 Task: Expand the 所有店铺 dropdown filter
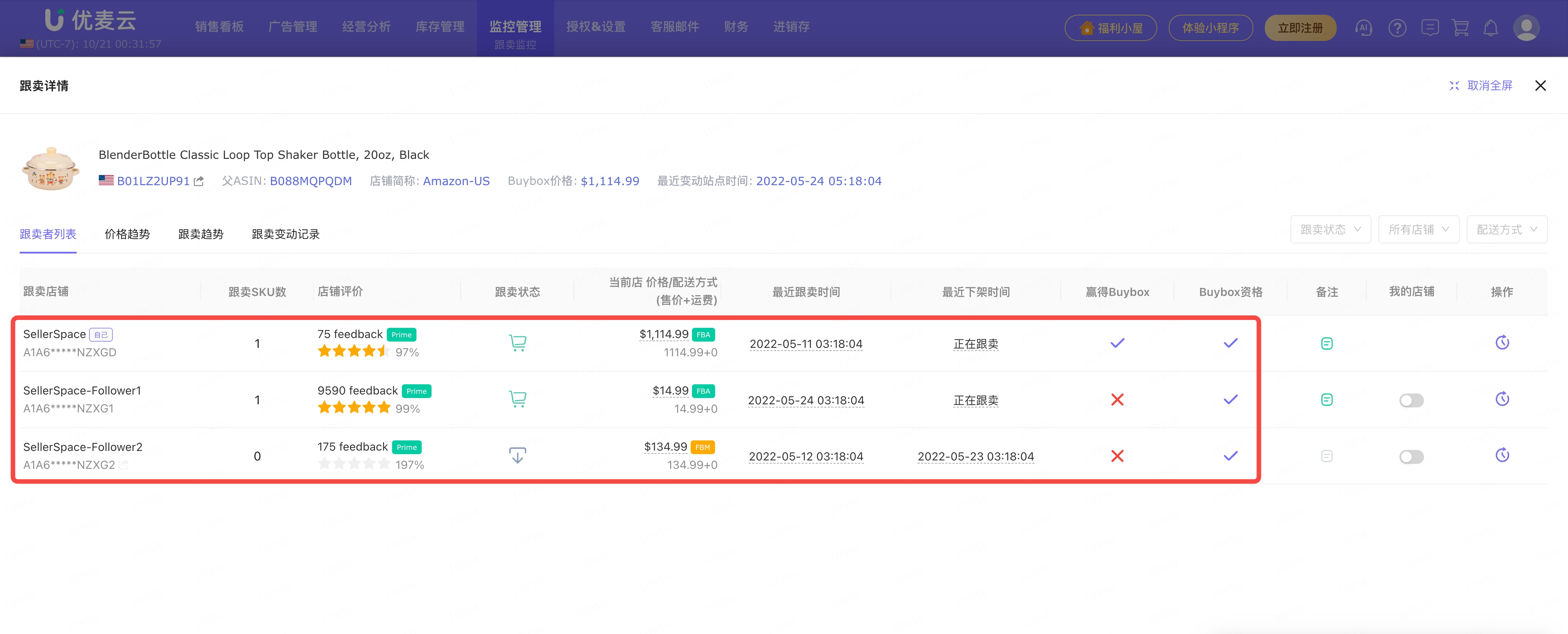1418,230
